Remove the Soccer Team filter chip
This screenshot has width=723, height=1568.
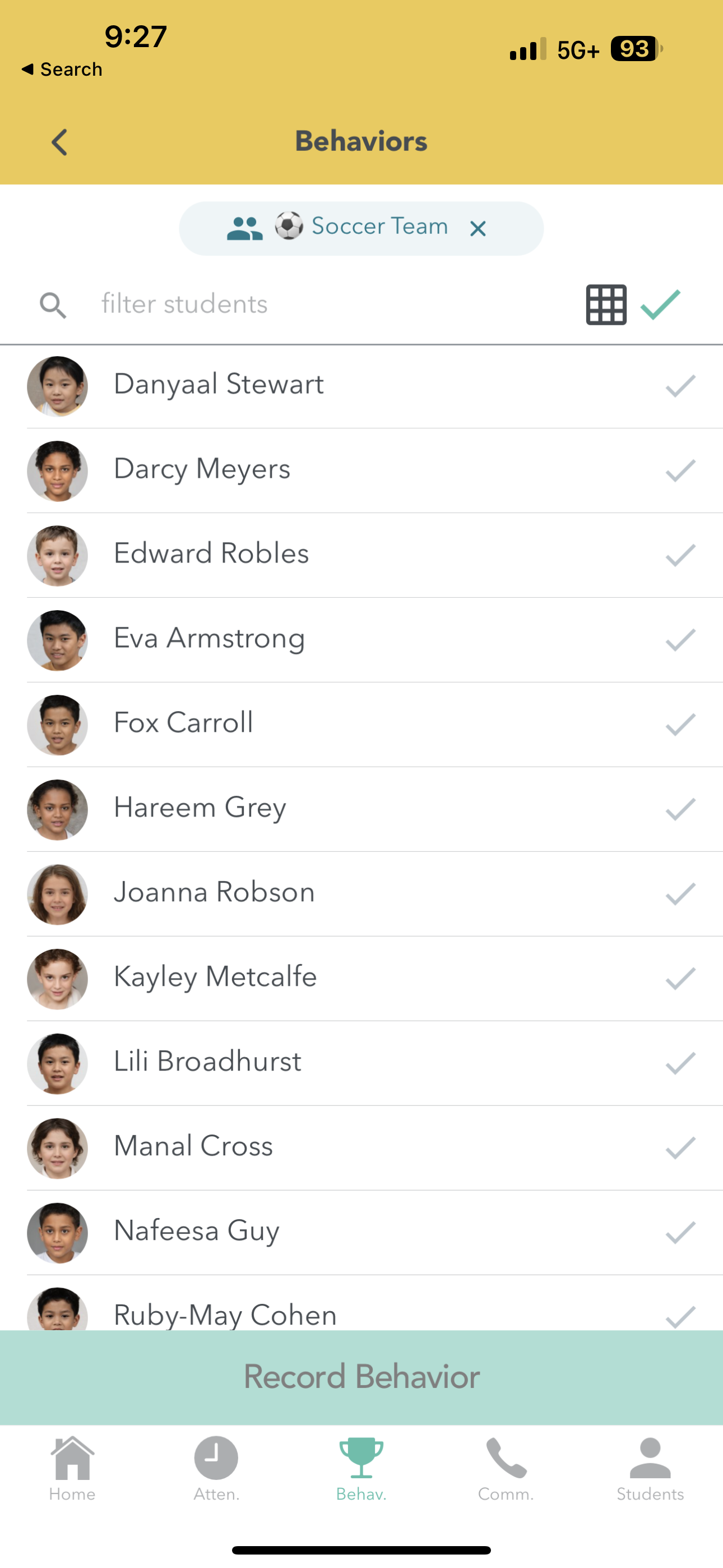point(478,229)
